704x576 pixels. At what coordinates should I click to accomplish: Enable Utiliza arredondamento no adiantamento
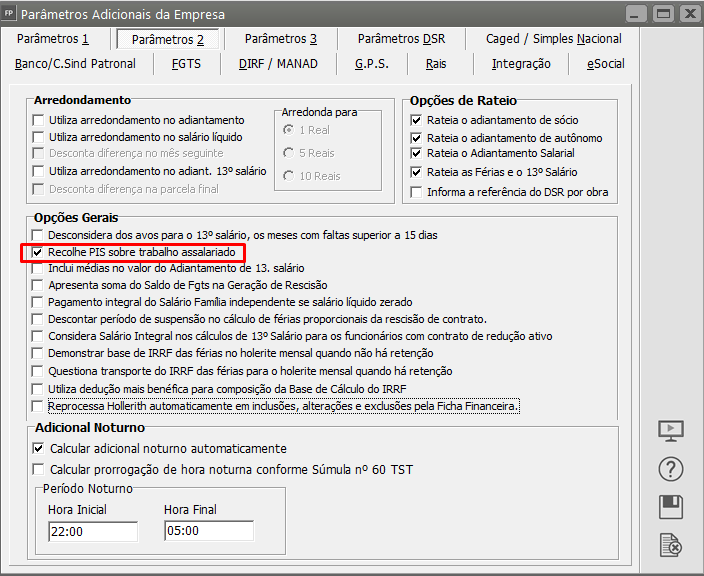click(39, 119)
